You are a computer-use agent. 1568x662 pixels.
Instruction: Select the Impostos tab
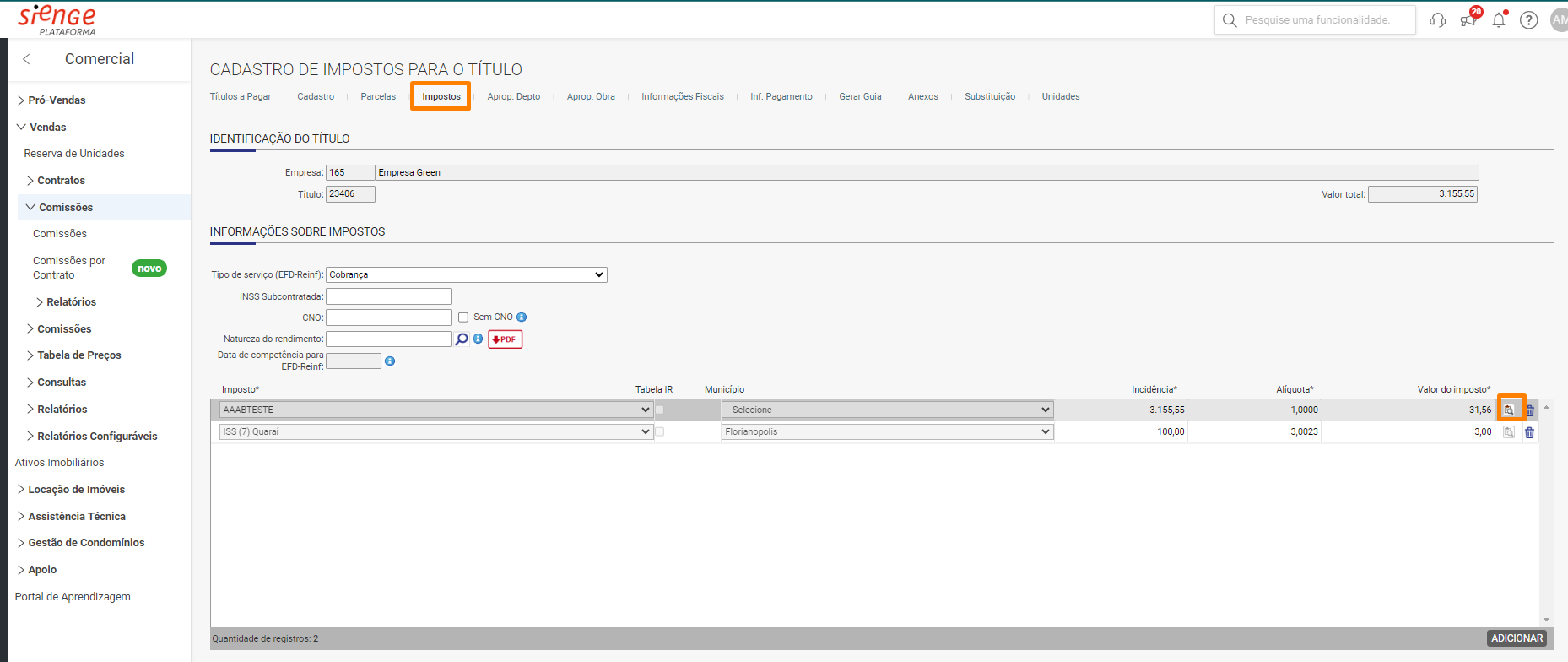[441, 97]
